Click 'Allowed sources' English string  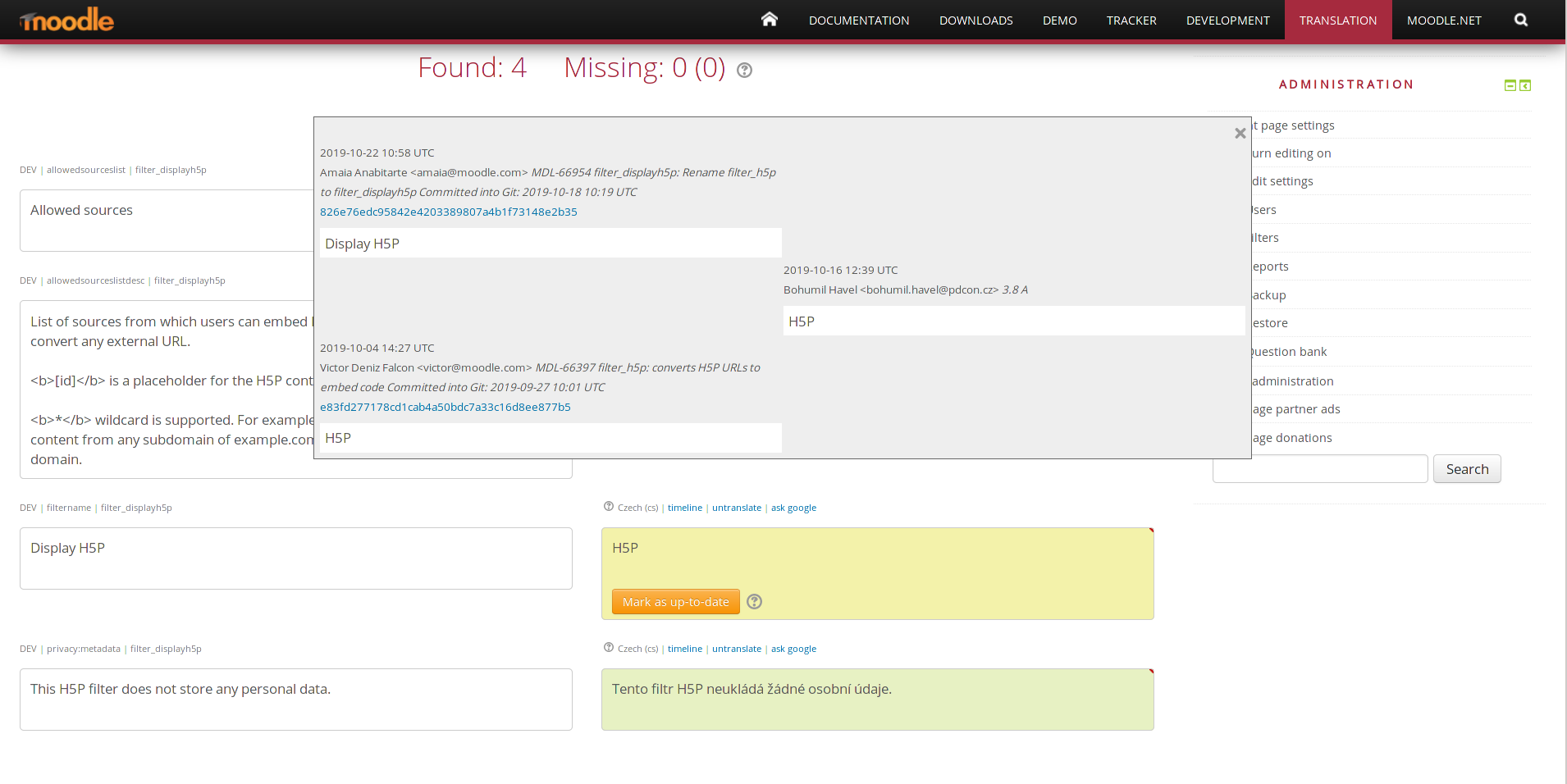pyautogui.click(x=81, y=210)
